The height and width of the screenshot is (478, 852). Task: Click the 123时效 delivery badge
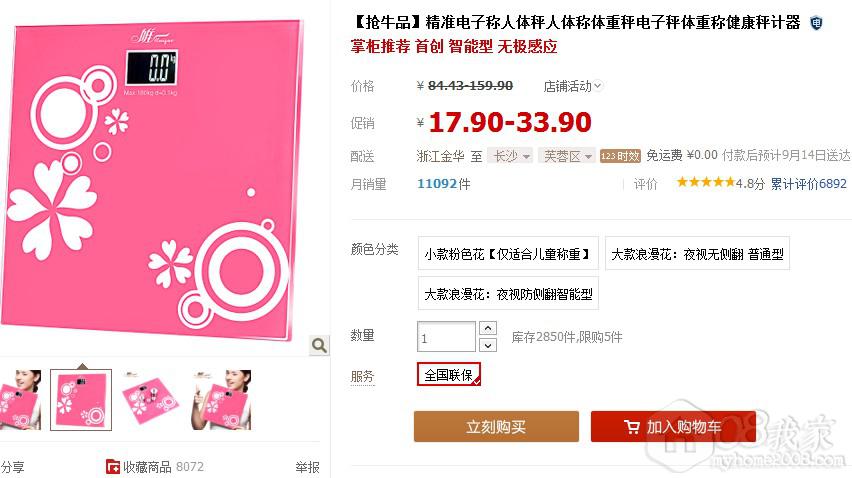(x=620, y=156)
